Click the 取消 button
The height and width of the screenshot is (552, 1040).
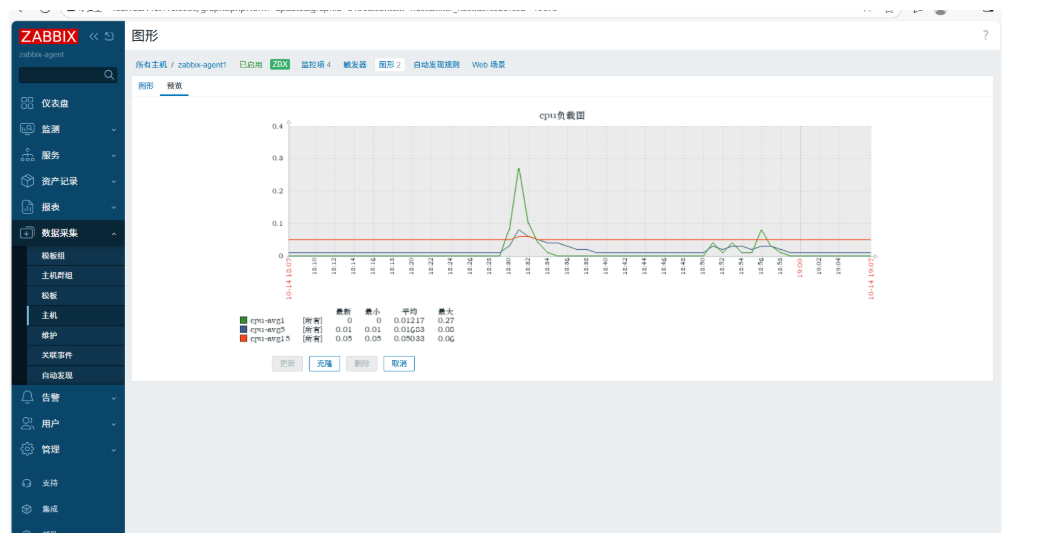(x=399, y=364)
